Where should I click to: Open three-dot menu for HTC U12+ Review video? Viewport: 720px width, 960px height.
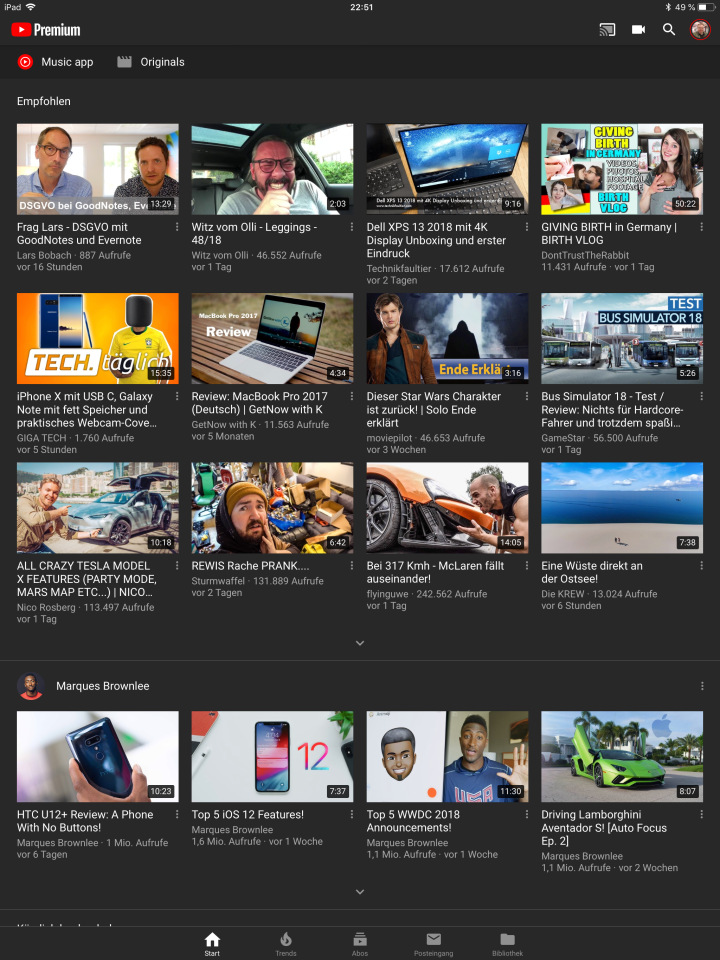pos(177,815)
